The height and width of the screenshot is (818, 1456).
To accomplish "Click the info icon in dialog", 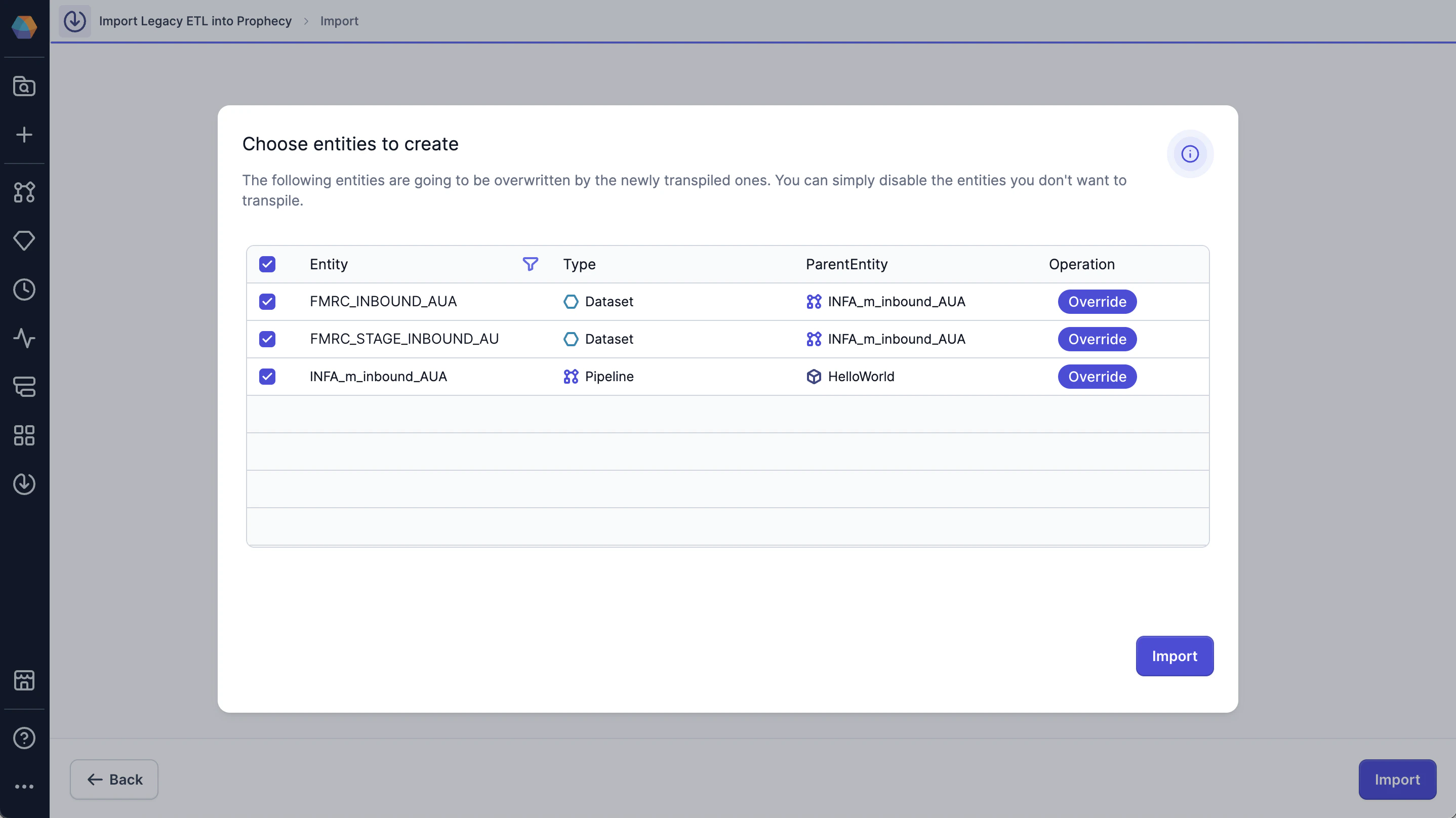I will click(x=1189, y=154).
